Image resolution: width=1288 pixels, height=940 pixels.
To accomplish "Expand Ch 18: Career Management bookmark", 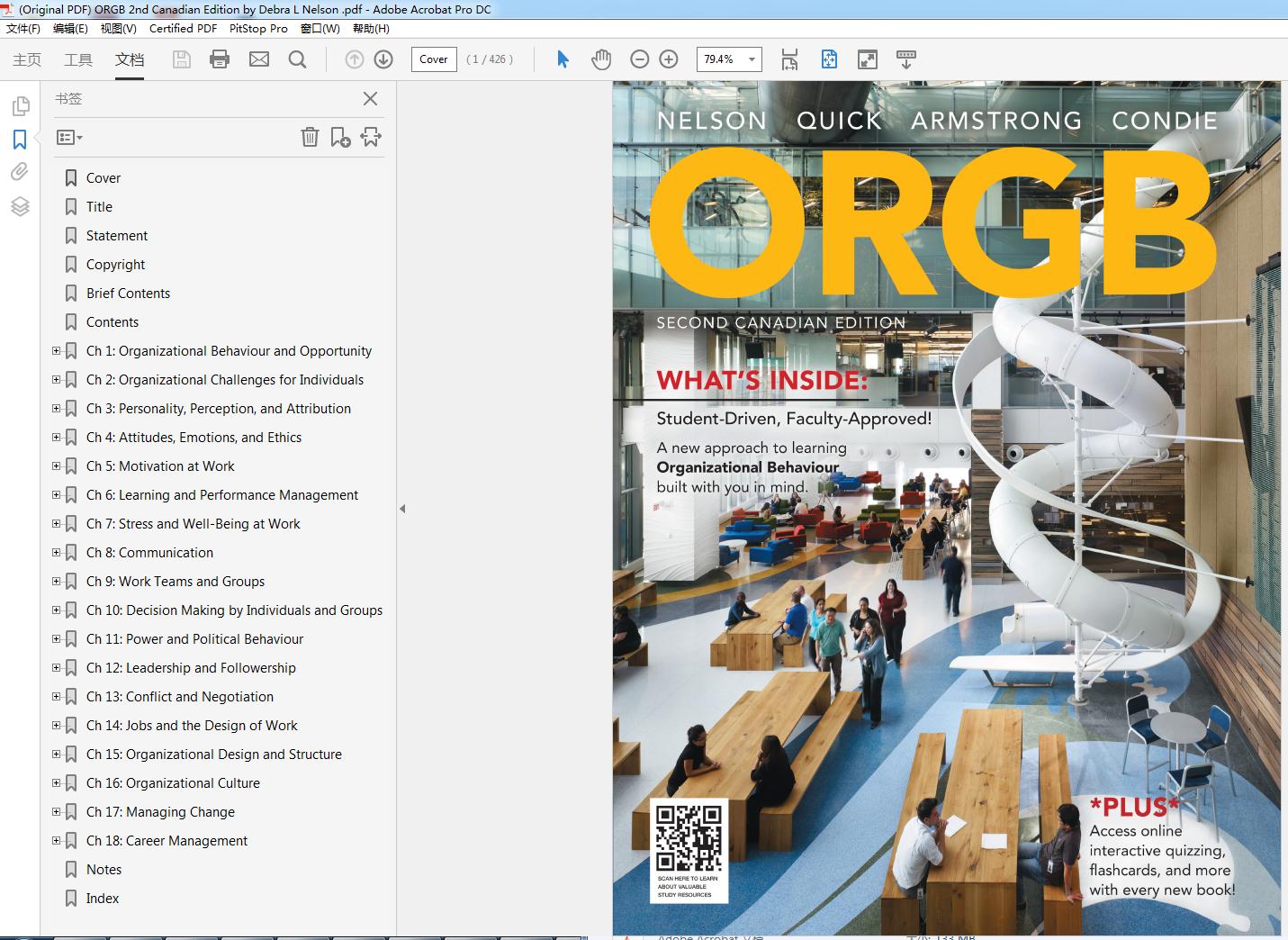I will pyautogui.click(x=56, y=841).
